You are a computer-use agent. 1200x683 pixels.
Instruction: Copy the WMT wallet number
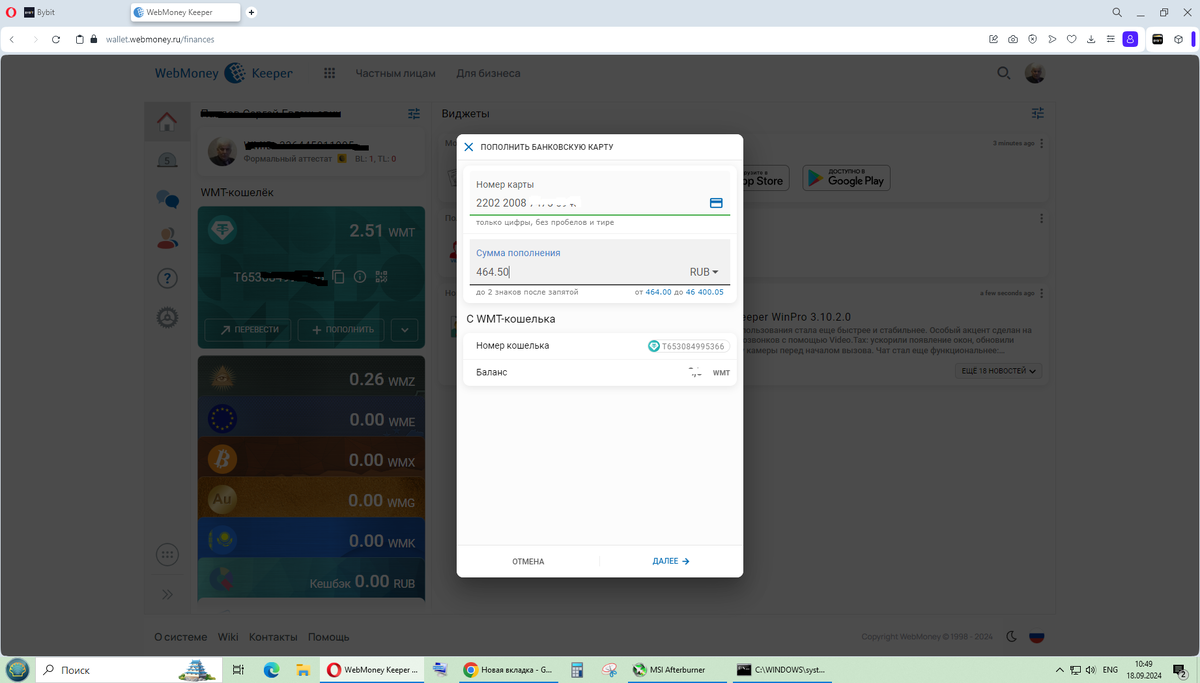point(338,277)
